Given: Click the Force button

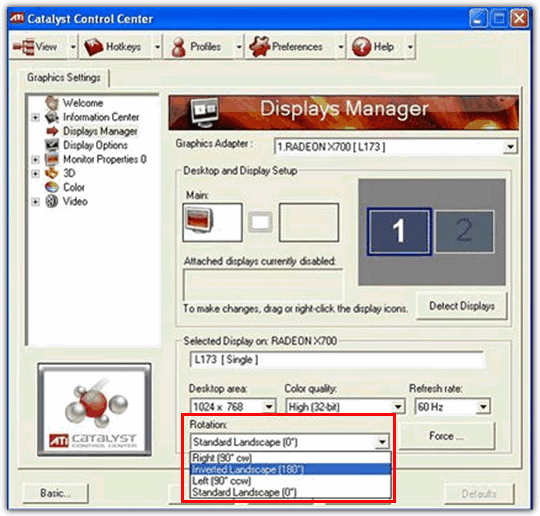Looking at the screenshot, I should (x=446, y=436).
